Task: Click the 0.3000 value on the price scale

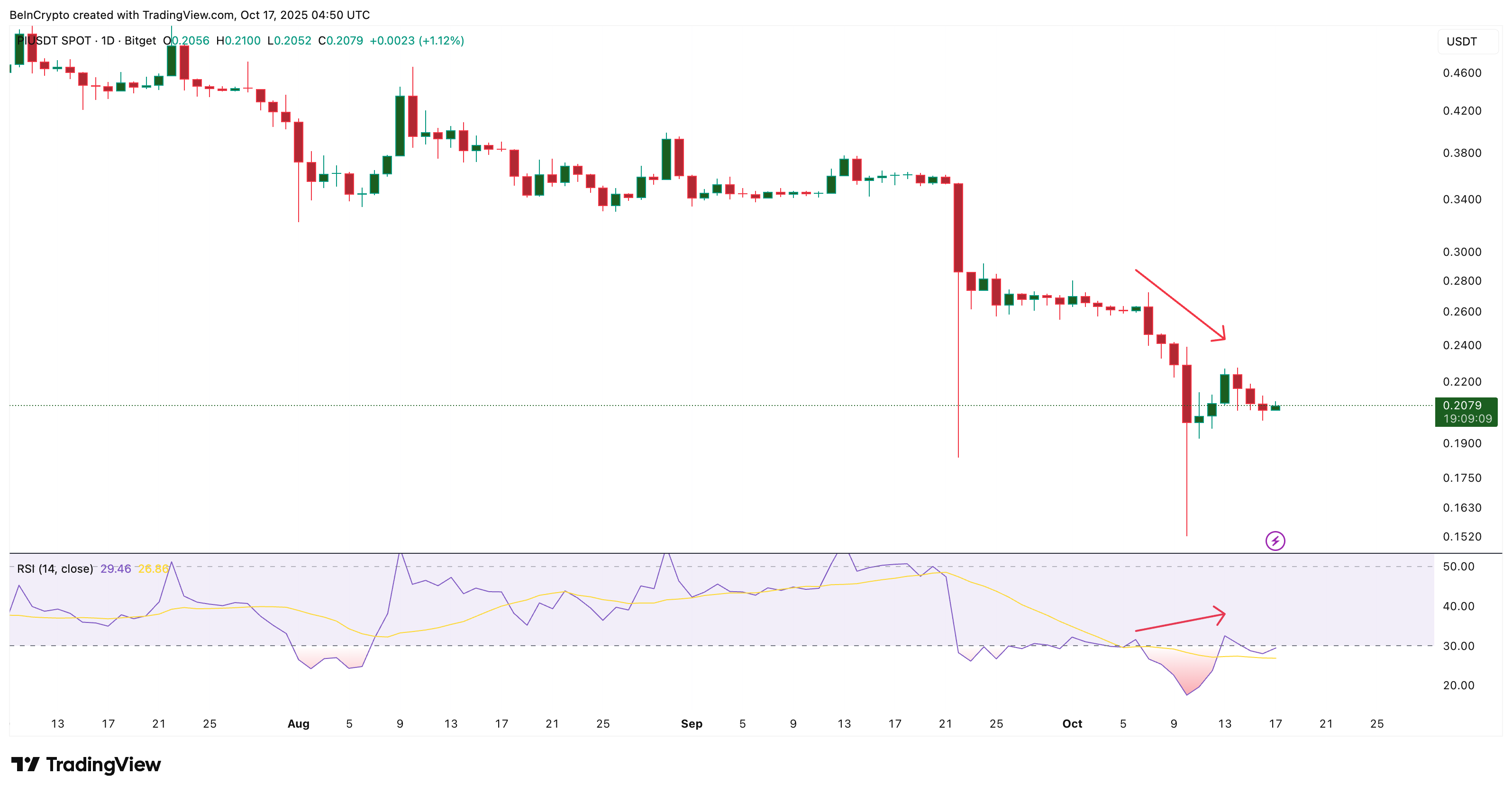Action: point(1463,252)
